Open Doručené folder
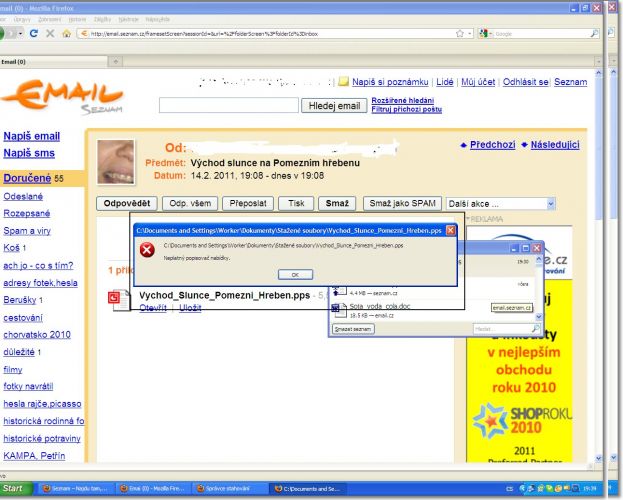This screenshot has width=623, height=500. pos(27,178)
